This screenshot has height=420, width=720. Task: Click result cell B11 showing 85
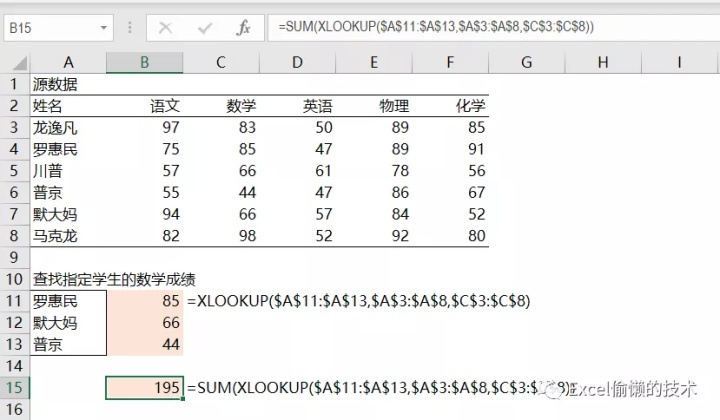145,301
